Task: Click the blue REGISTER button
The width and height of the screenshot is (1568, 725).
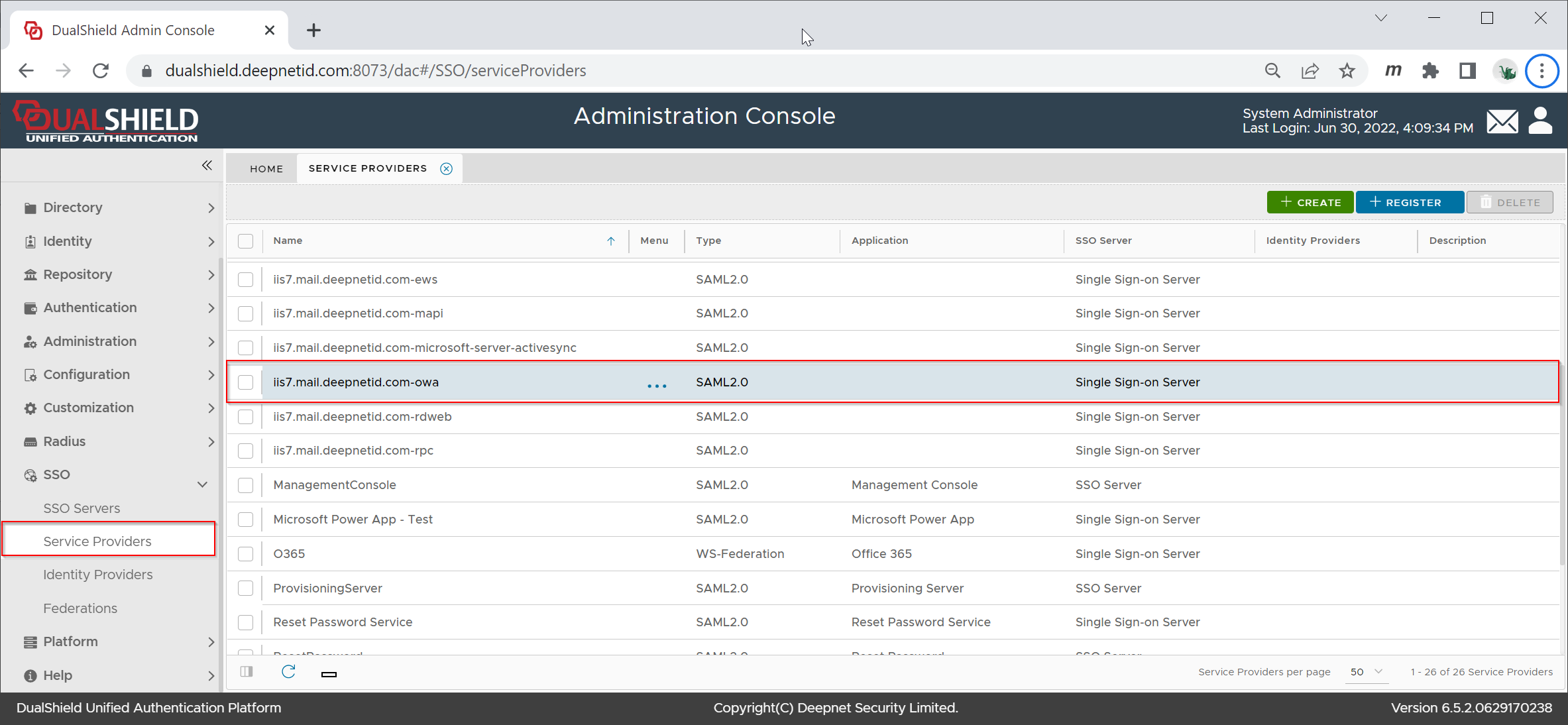Action: pyautogui.click(x=1409, y=202)
